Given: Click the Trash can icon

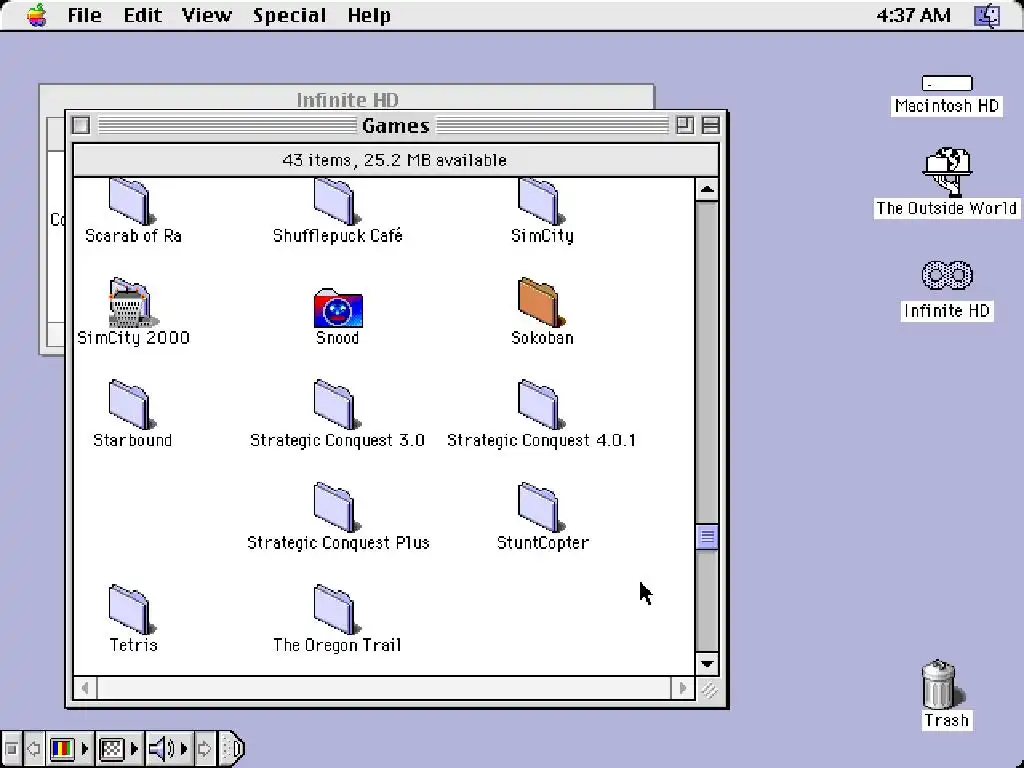Looking at the screenshot, I should point(940,684).
